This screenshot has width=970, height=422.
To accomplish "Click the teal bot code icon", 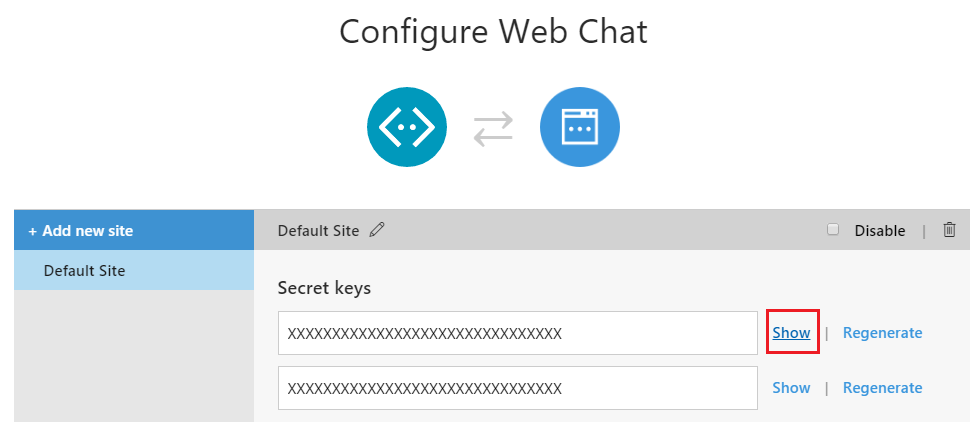I will point(406,127).
